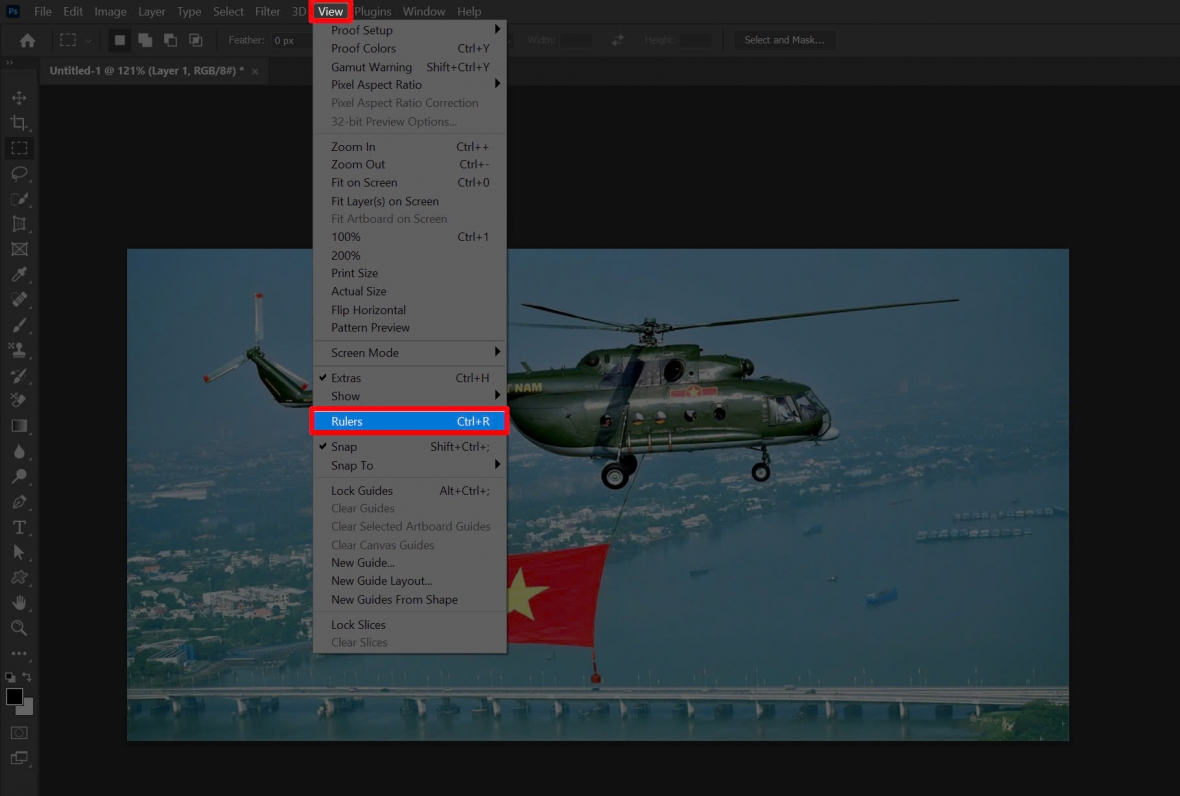This screenshot has height=796, width=1180.
Task: Open the File menu
Action: click(43, 11)
